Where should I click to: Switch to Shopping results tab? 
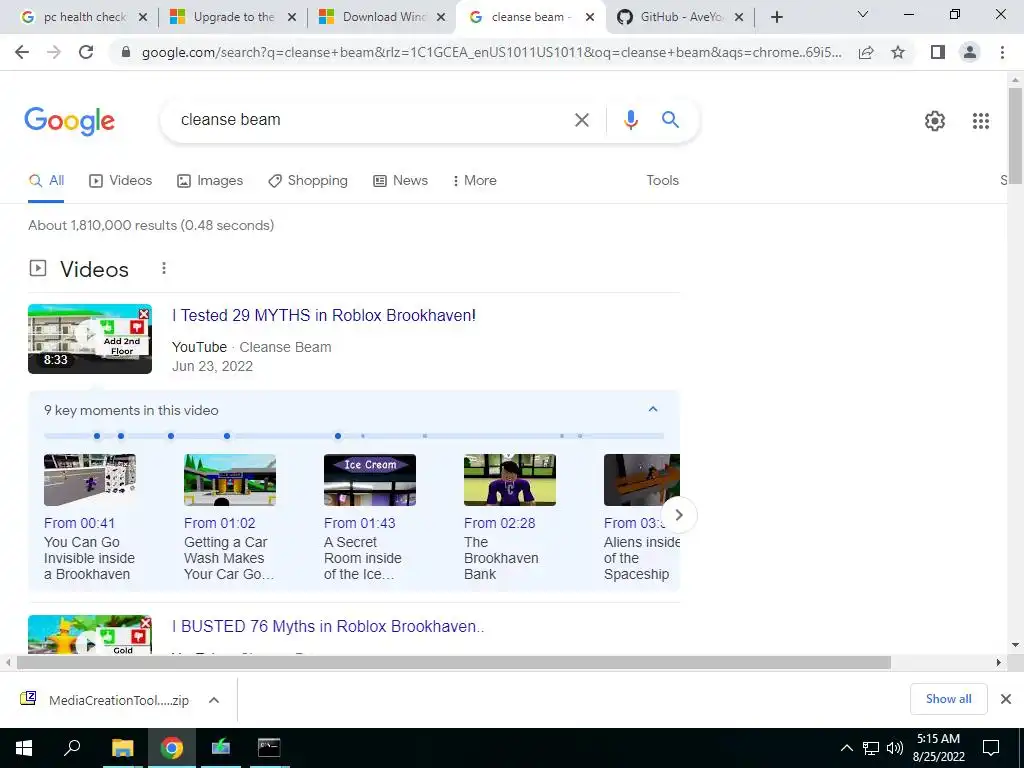308,181
